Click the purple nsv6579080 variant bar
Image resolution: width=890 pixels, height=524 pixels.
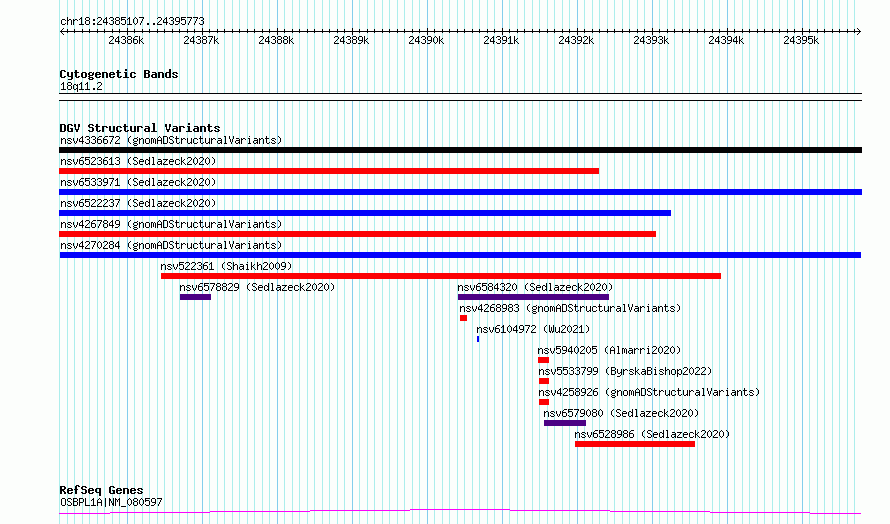point(565,423)
